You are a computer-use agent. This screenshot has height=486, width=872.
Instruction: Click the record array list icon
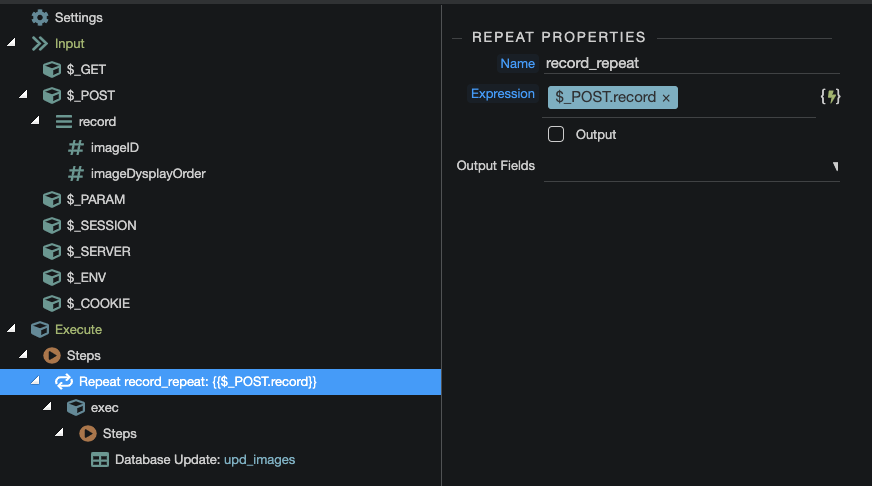[64, 122]
